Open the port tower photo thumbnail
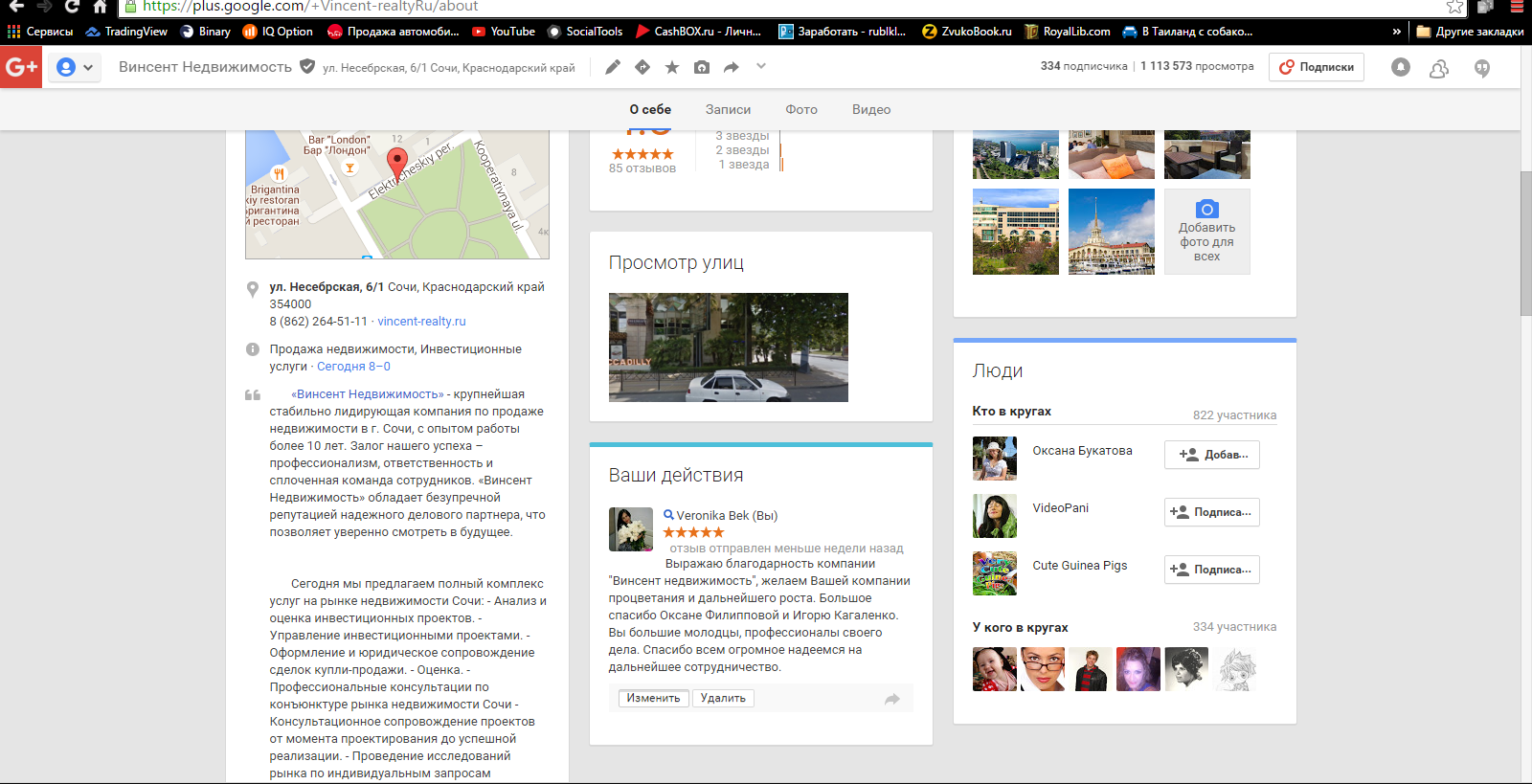The image size is (1532, 784). tap(1112, 232)
